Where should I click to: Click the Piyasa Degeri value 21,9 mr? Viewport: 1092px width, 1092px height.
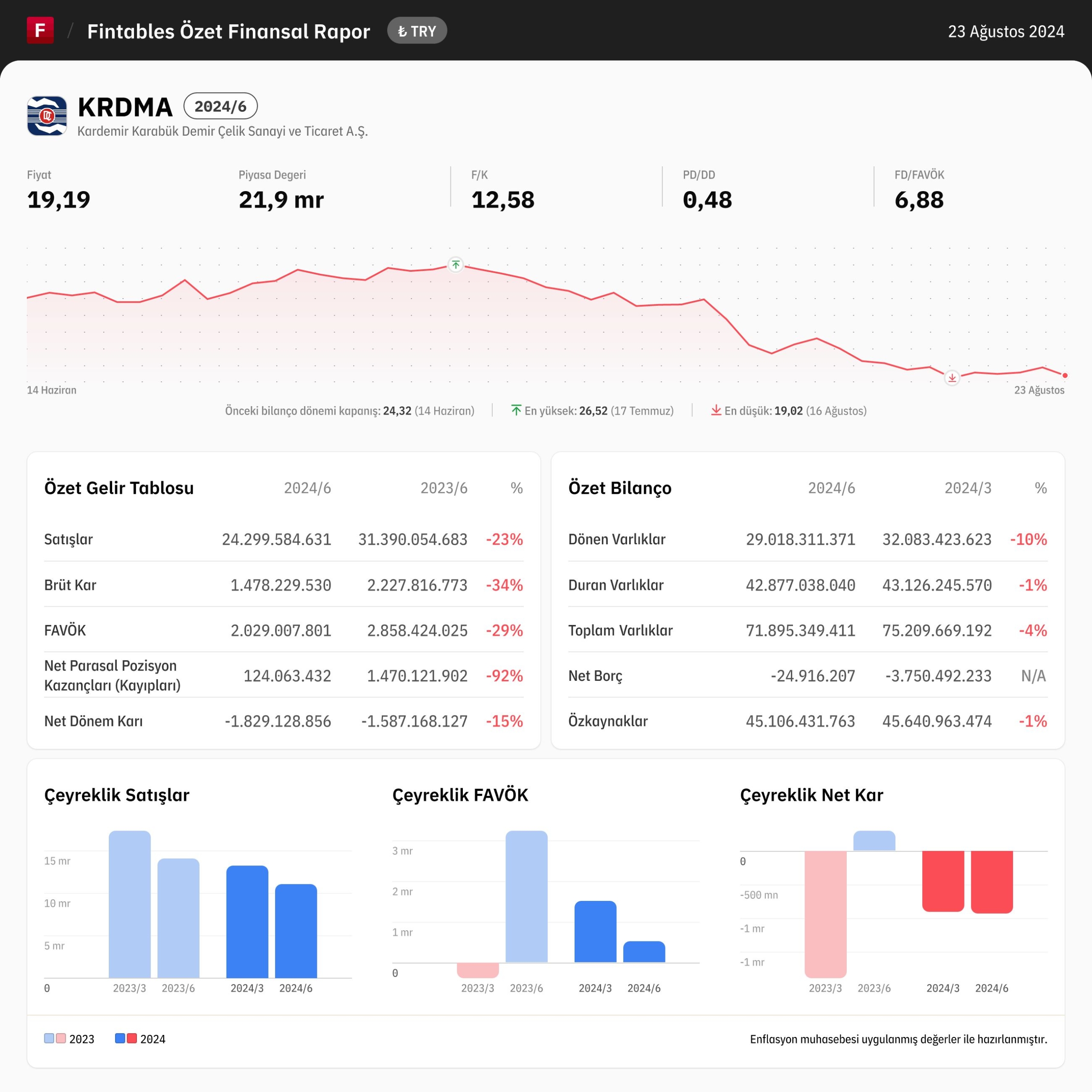pyautogui.click(x=281, y=200)
